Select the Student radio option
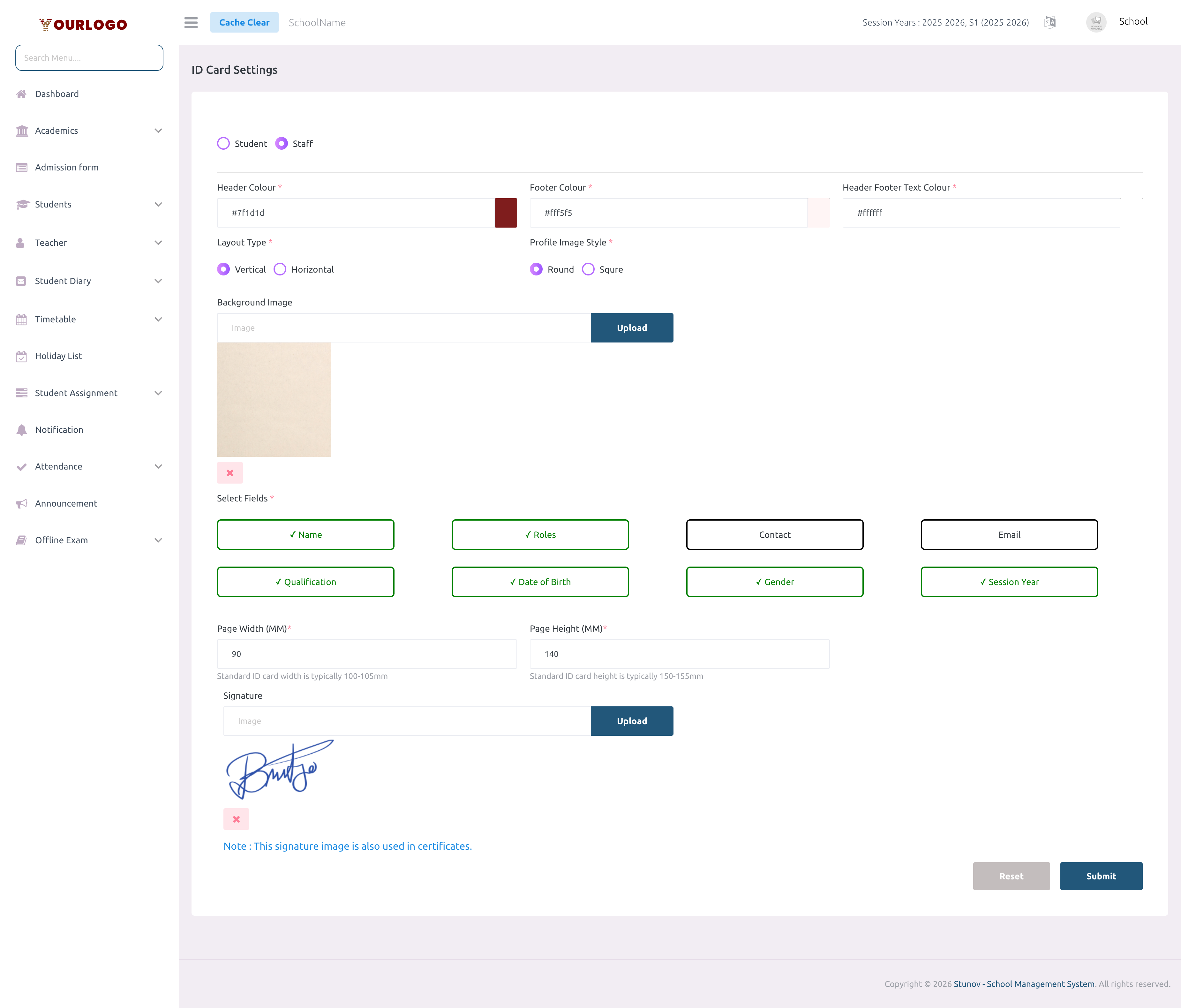This screenshot has height=1008, width=1181. coord(223,144)
